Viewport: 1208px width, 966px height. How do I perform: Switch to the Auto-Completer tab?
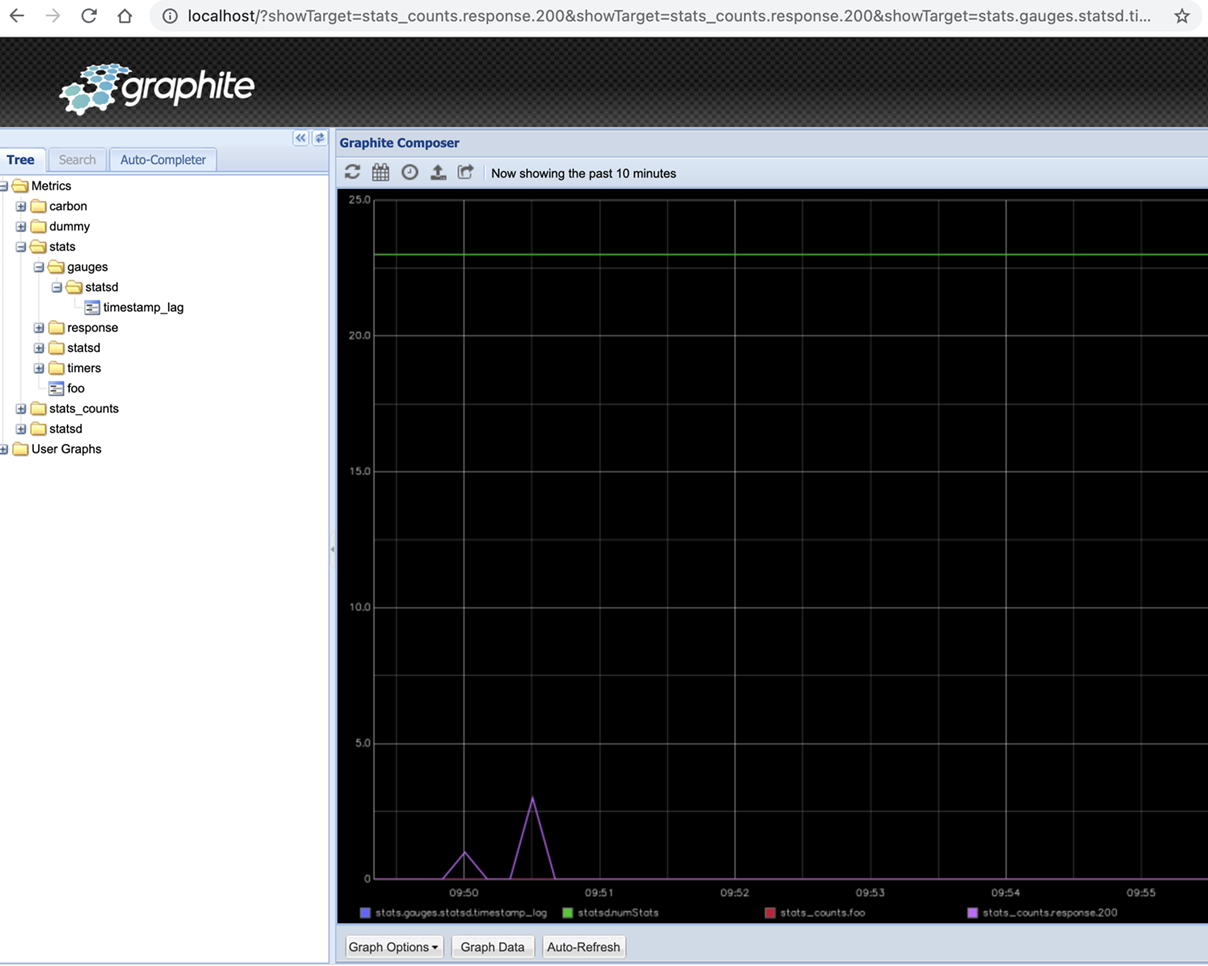click(x=163, y=160)
